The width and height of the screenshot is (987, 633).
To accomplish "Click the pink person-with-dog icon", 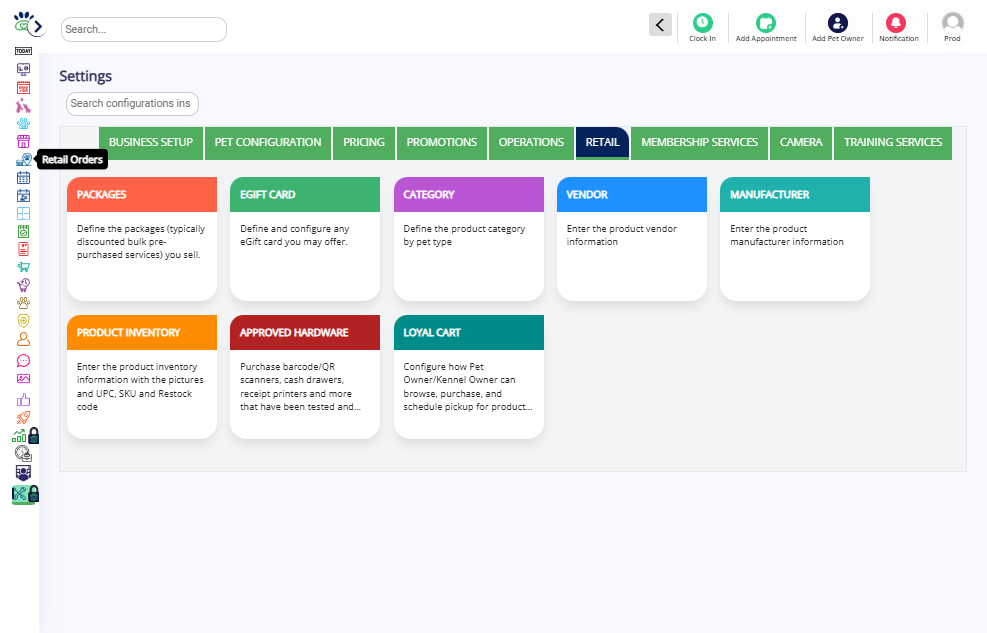I will click(x=23, y=106).
